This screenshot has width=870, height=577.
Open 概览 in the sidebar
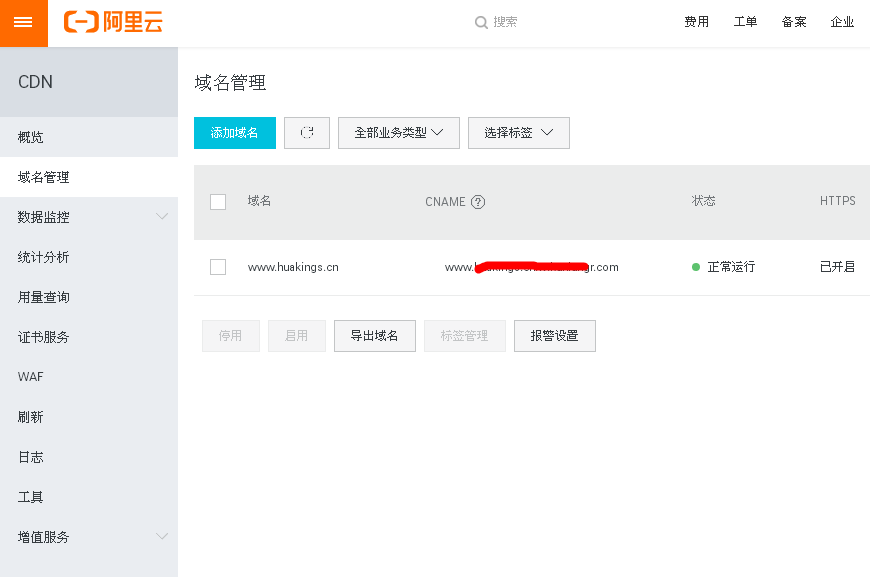click(x=89, y=137)
